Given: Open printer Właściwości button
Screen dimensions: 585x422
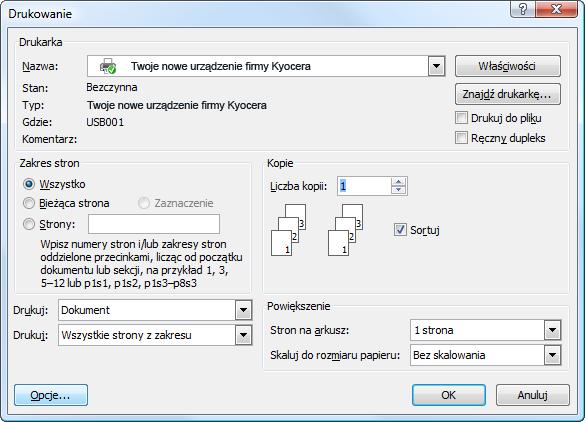Looking at the screenshot, I should coord(507,66).
